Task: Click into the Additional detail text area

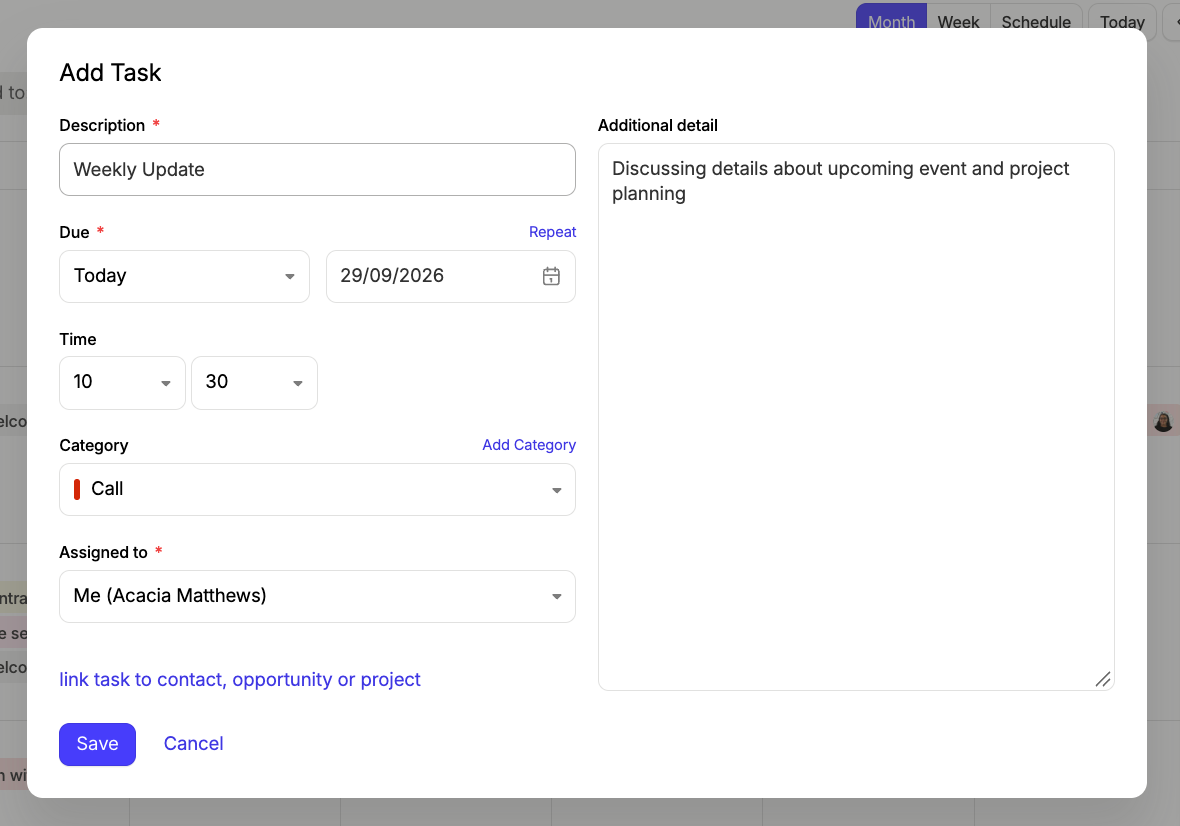Action: pyautogui.click(x=856, y=417)
